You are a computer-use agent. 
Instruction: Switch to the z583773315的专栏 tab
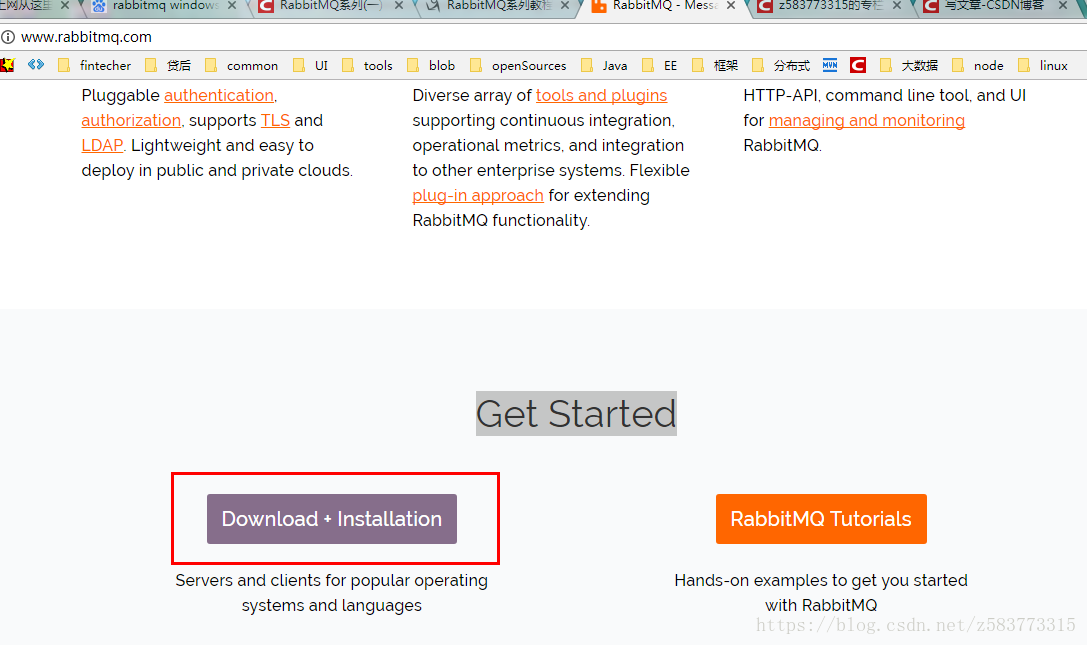831,6
